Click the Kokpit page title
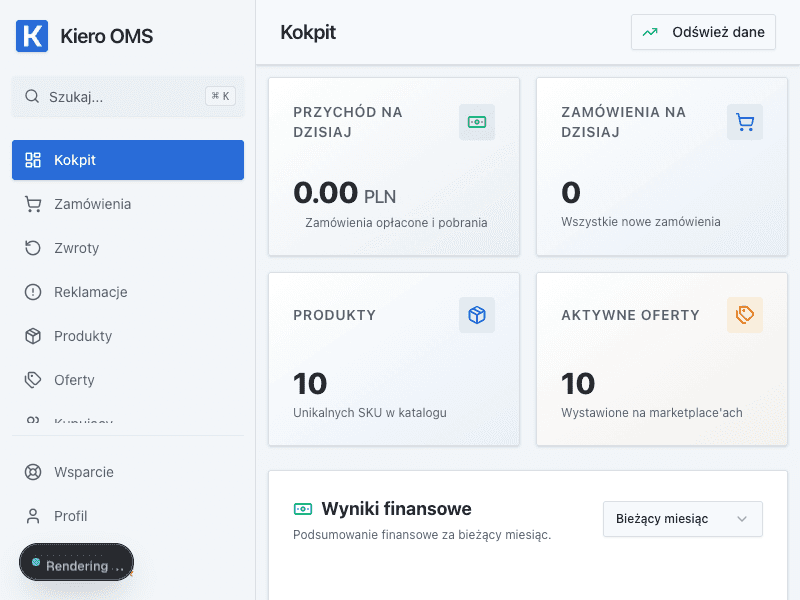The image size is (800, 600). 308,33
